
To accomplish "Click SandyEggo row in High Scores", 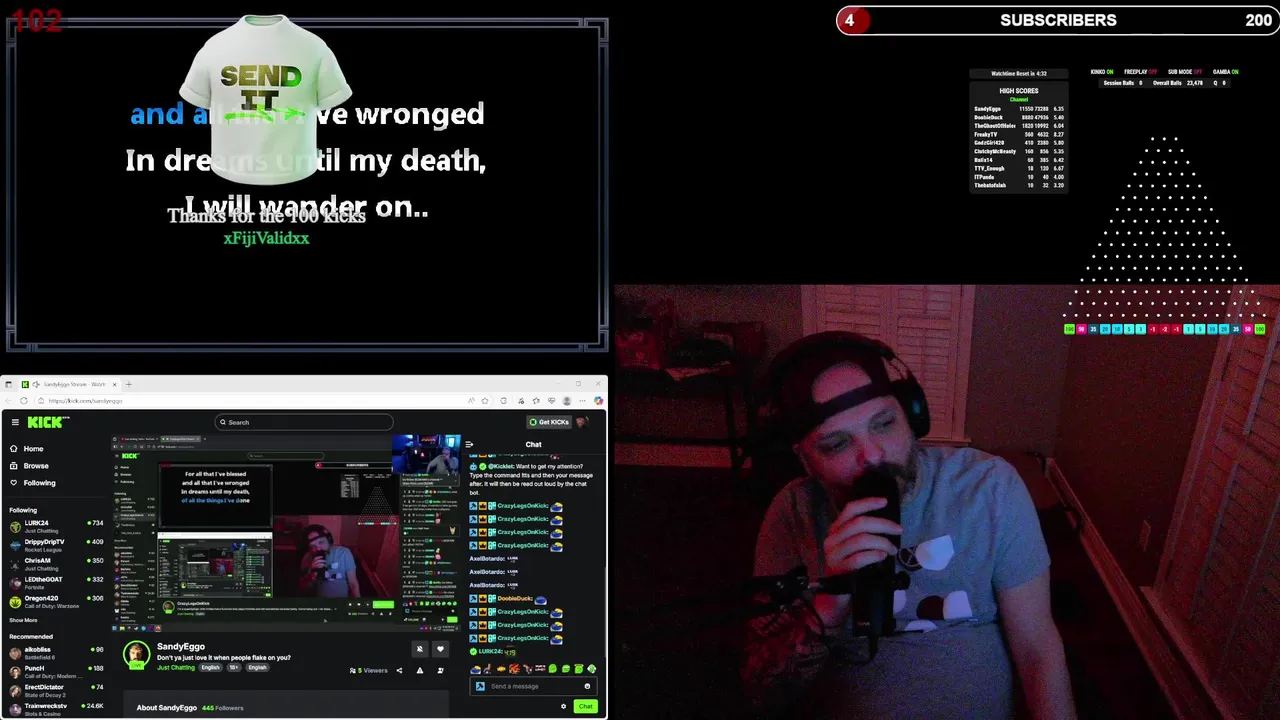I will tap(1019, 109).
